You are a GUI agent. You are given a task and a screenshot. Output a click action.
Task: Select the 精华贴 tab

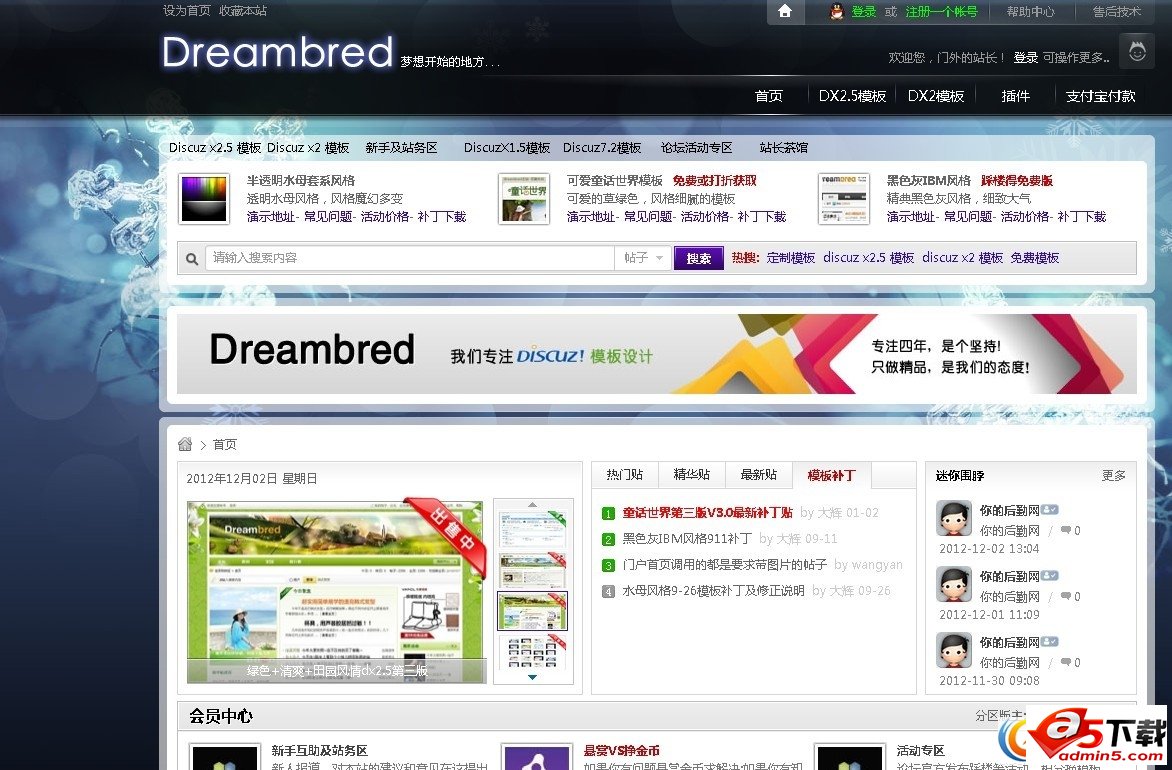(x=692, y=475)
